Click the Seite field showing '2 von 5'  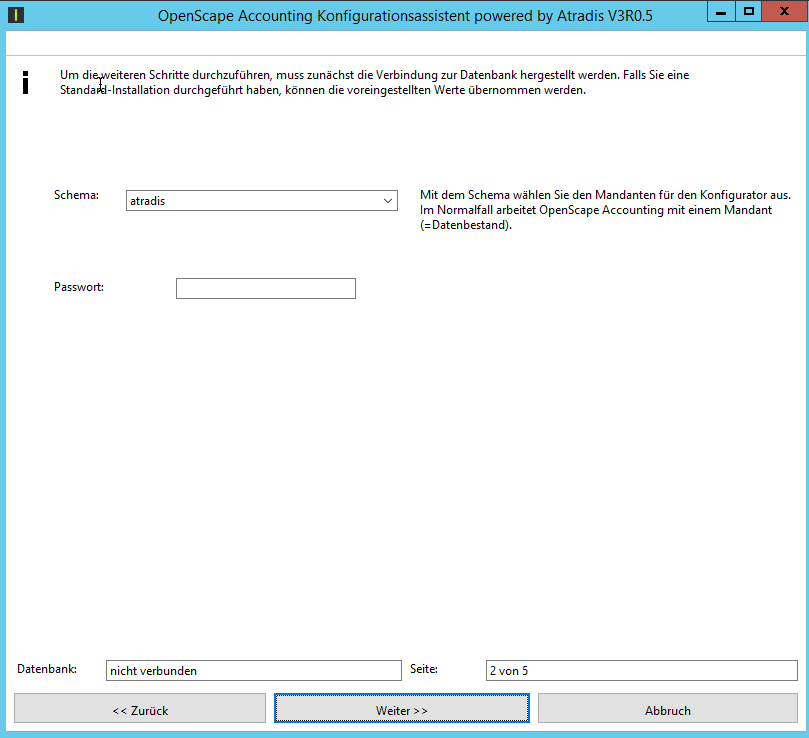pos(641,670)
